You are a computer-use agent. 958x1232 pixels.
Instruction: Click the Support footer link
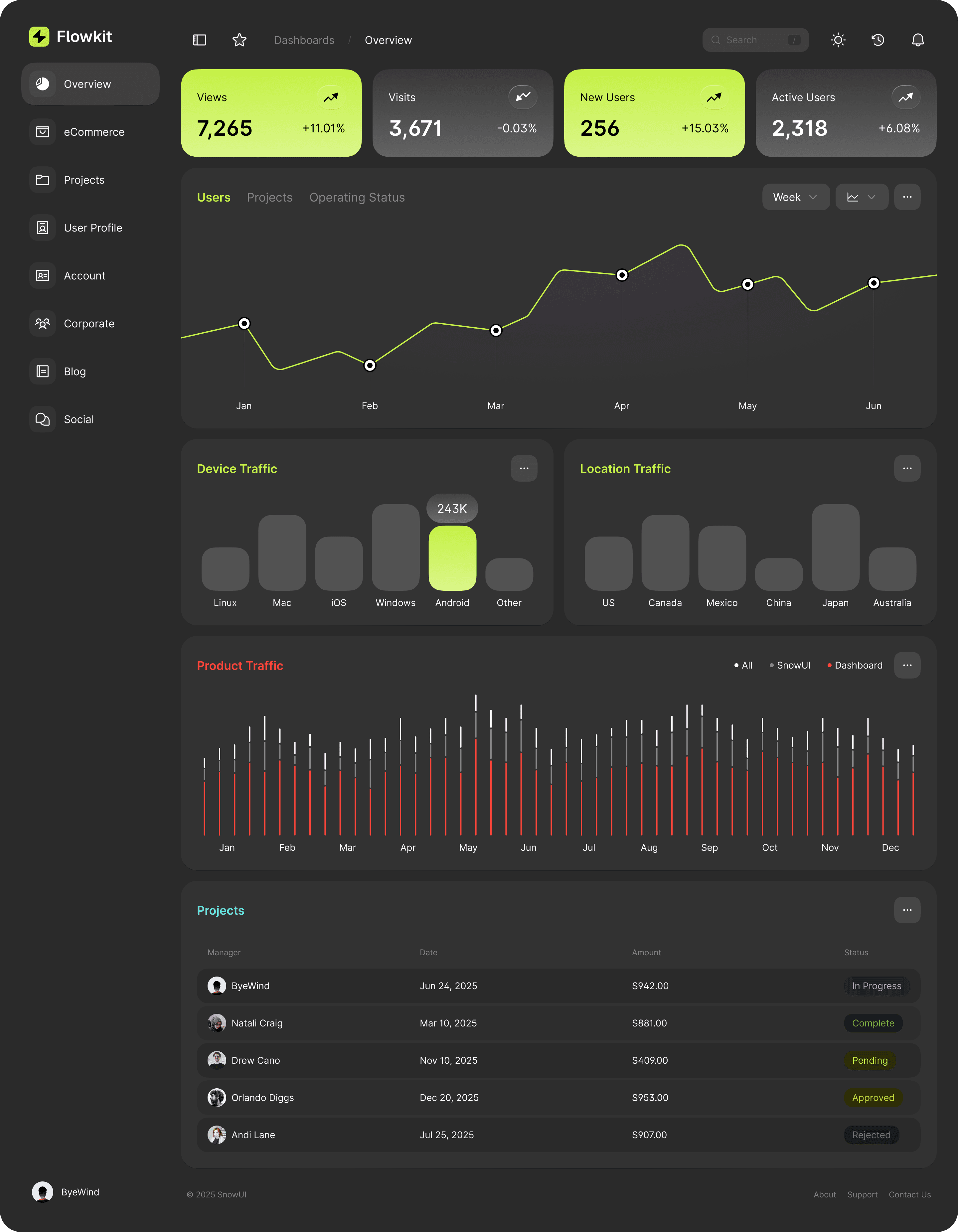(862, 1195)
